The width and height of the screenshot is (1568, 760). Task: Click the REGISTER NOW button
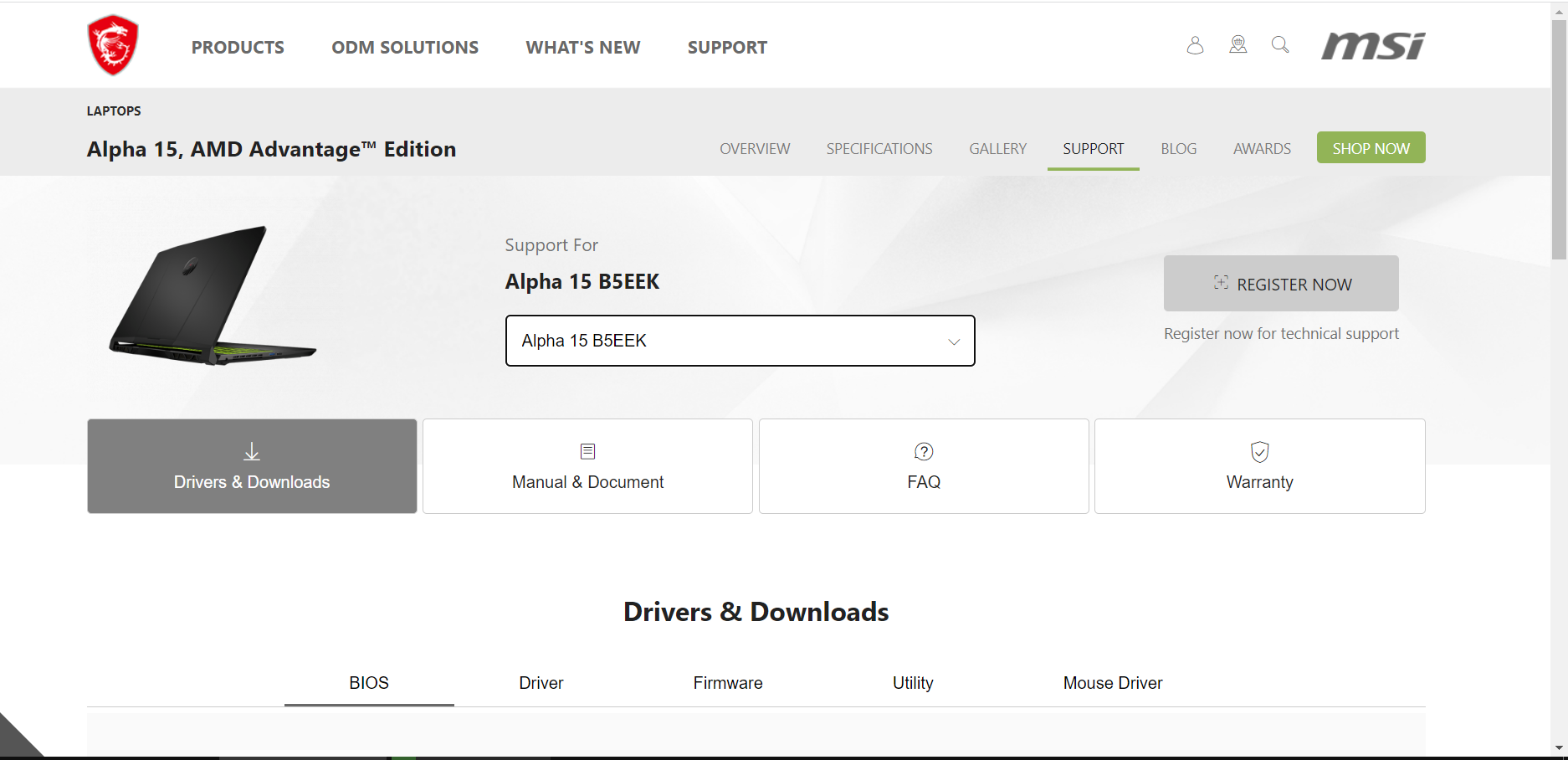click(x=1281, y=284)
